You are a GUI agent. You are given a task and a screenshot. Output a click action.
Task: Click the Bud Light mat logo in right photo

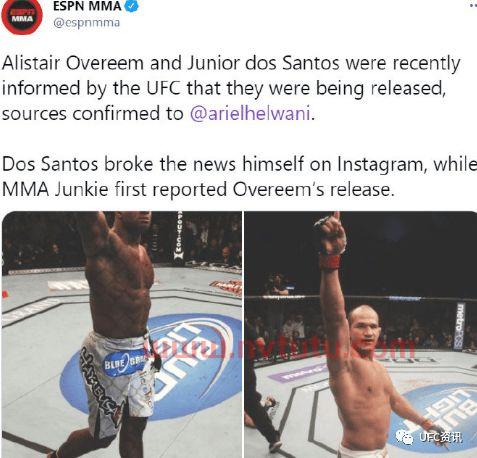(439, 420)
